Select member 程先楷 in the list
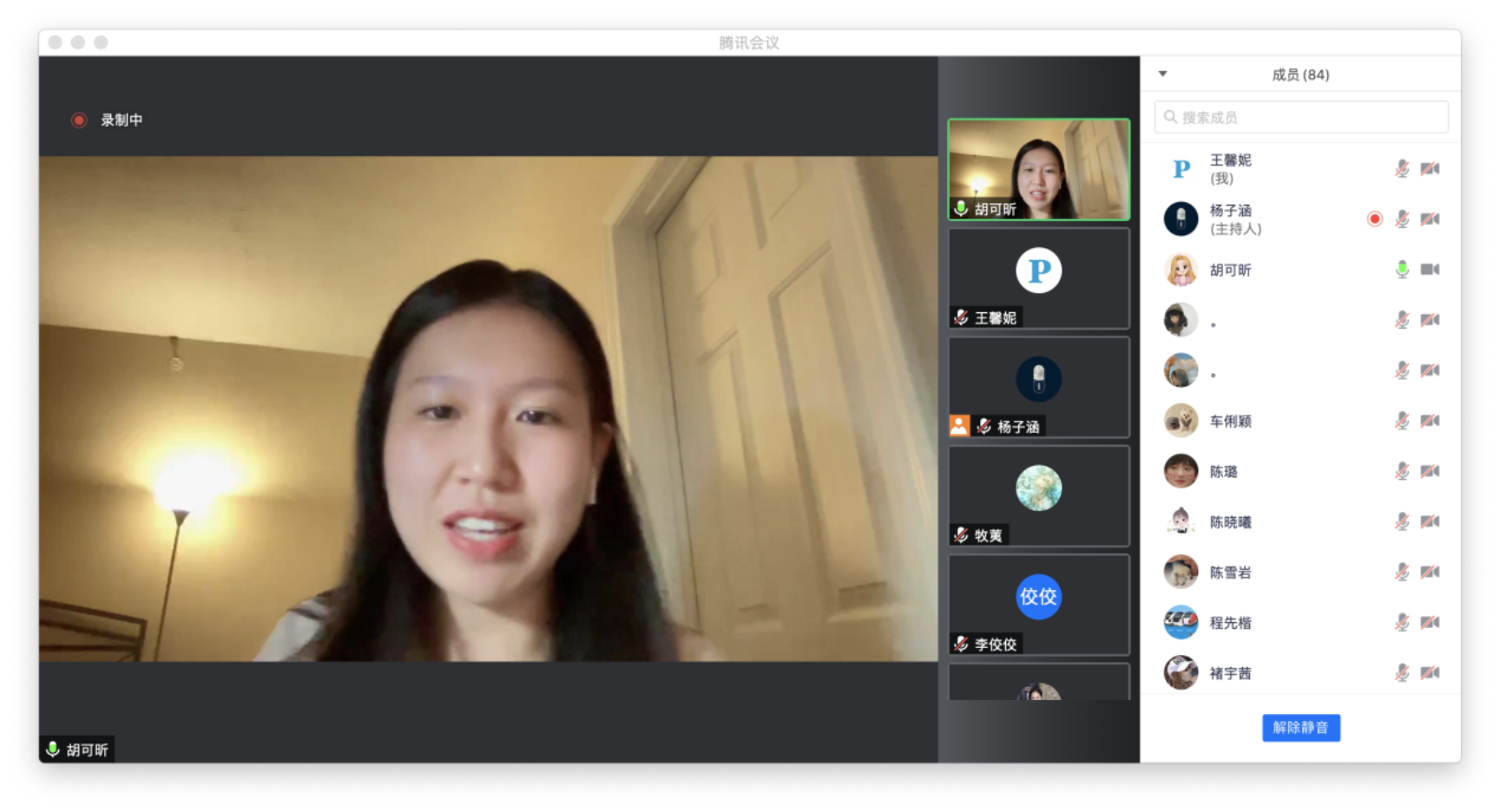The image size is (1500, 812). [1230, 623]
